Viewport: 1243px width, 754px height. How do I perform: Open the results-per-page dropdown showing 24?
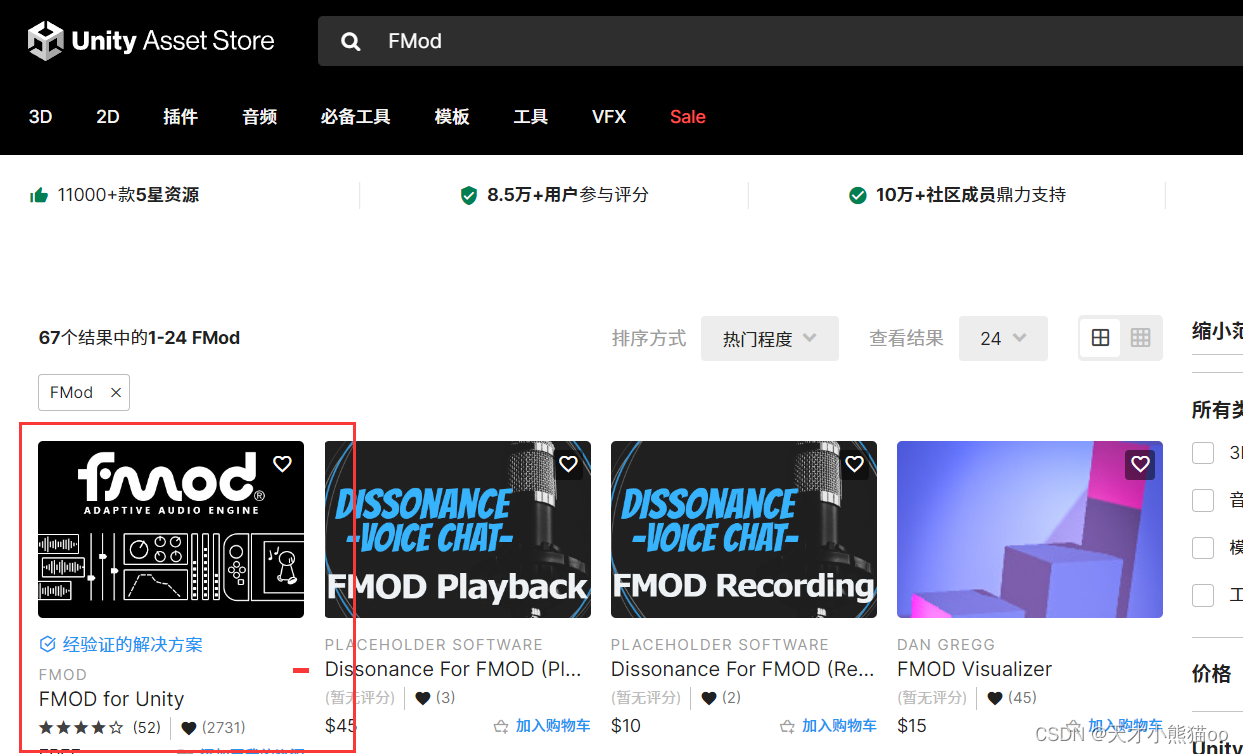pyautogui.click(x=1003, y=338)
